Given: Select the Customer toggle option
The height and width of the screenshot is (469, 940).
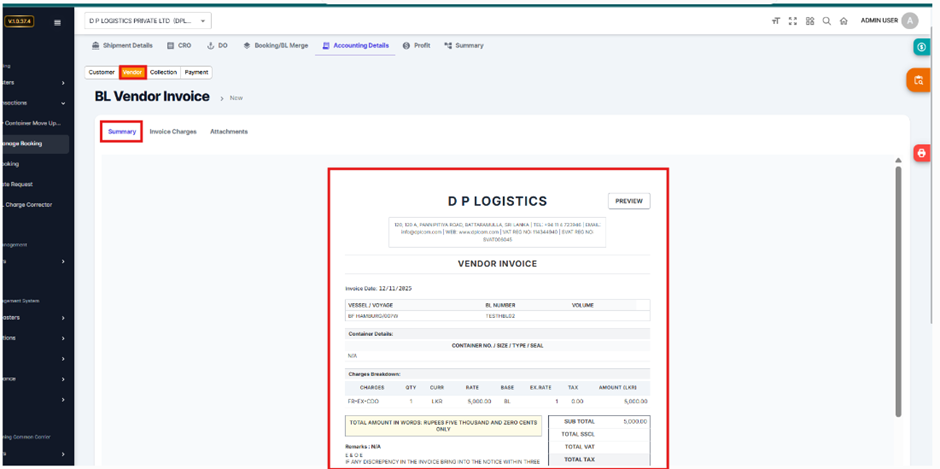Looking at the screenshot, I should 102,72.
